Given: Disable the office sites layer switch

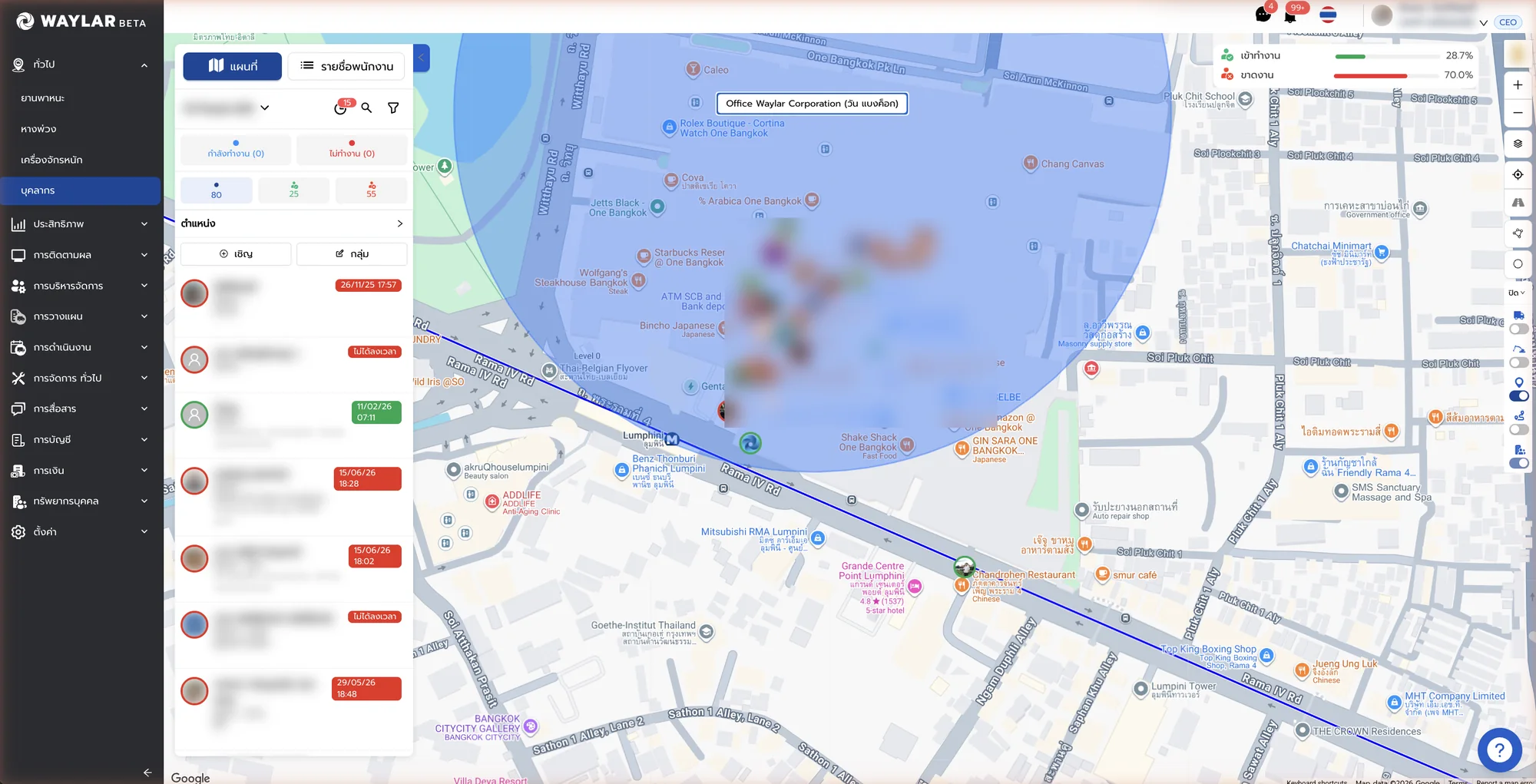Looking at the screenshot, I should [x=1518, y=463].
